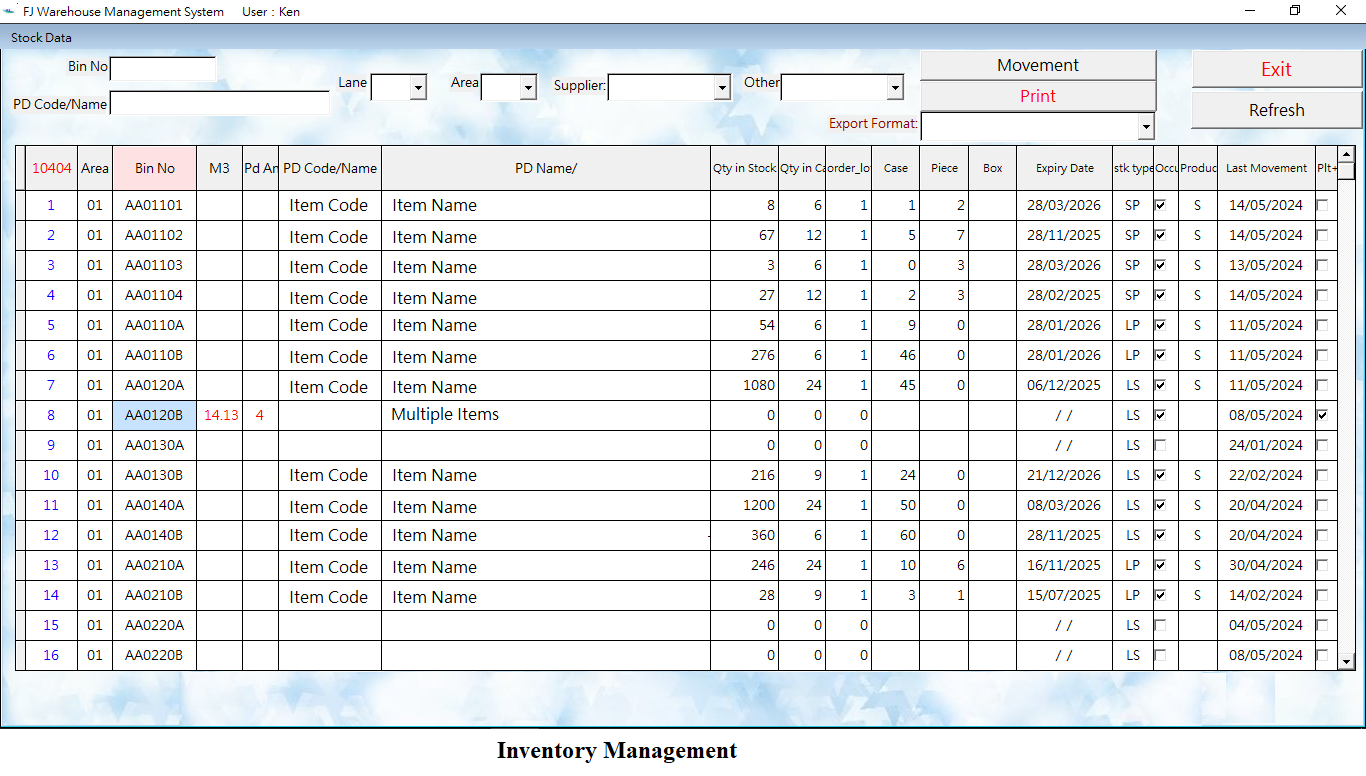Click the Expiry Date column header
Screen dimensions: 1366x776
click(x=1064, y=168)
